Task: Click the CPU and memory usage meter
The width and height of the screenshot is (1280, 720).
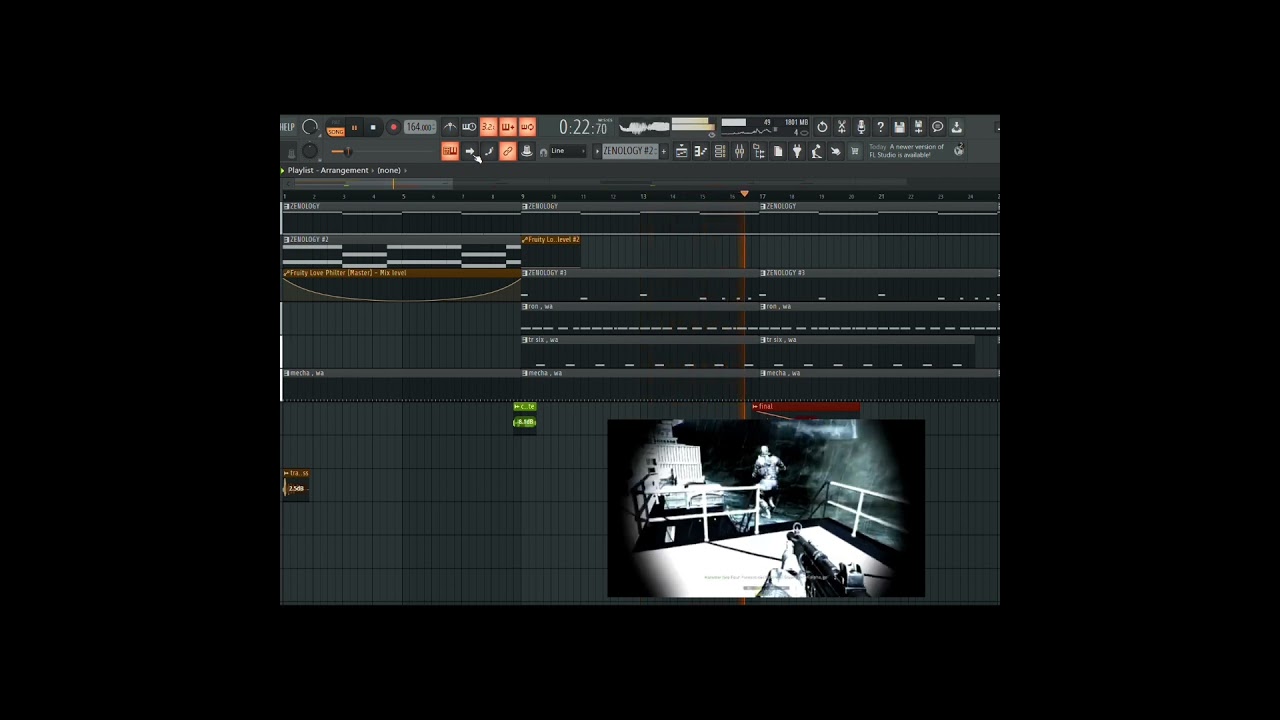Action: point(766,127)
